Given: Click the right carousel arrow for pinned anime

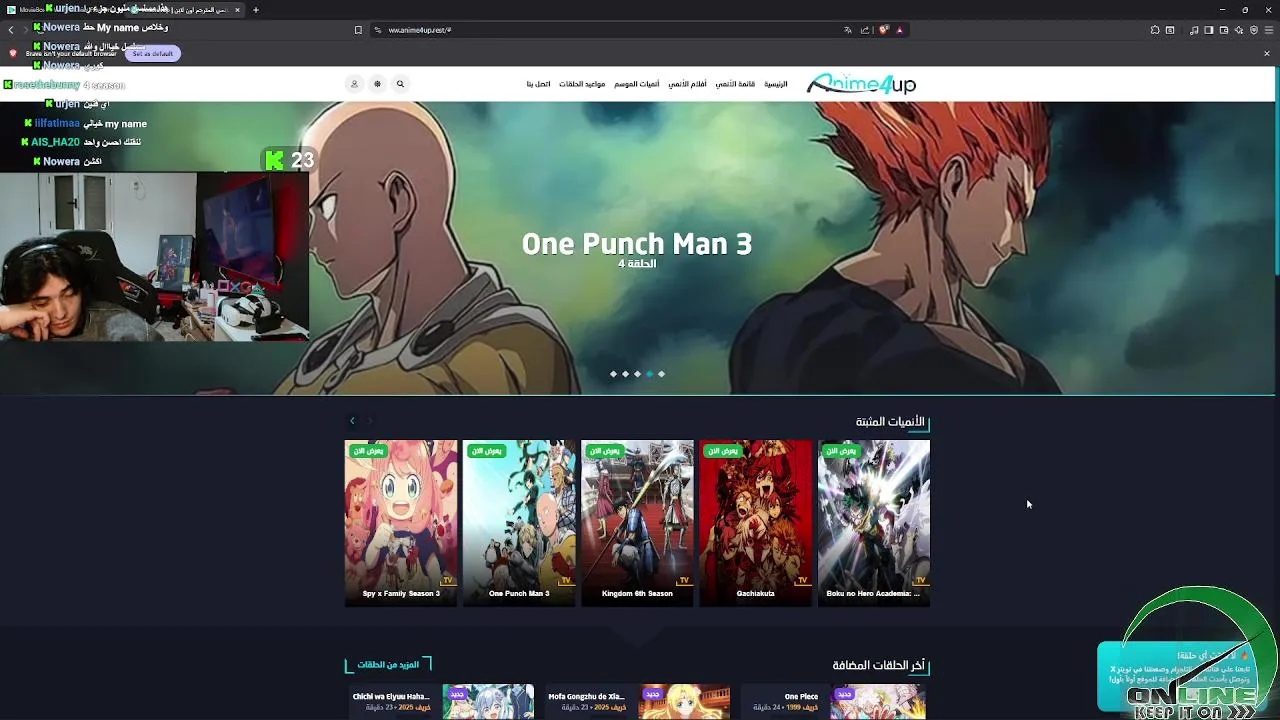Looking at the screenshot, I should pyautogui.click(x=368, y=421).
